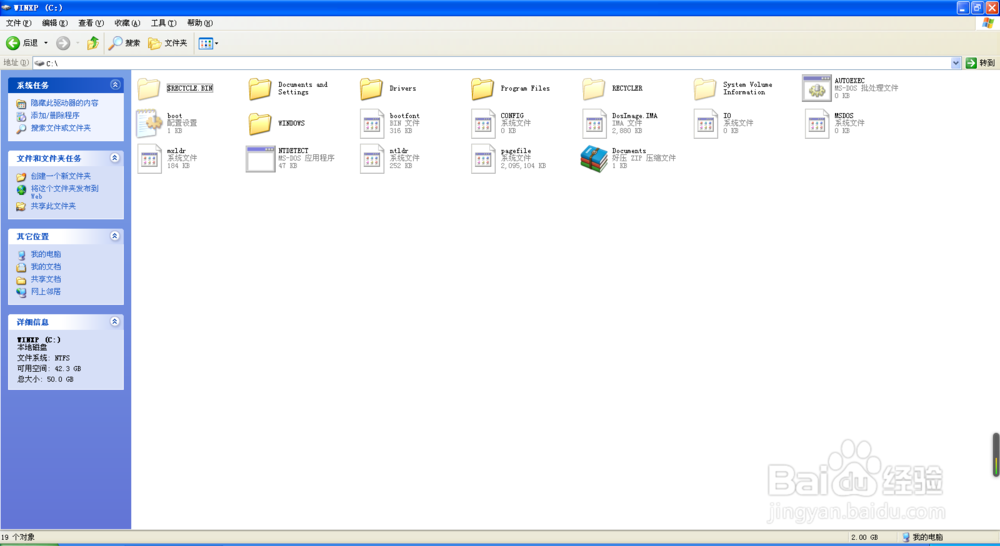Collapse the 其它位置 panel

(115, 236)
